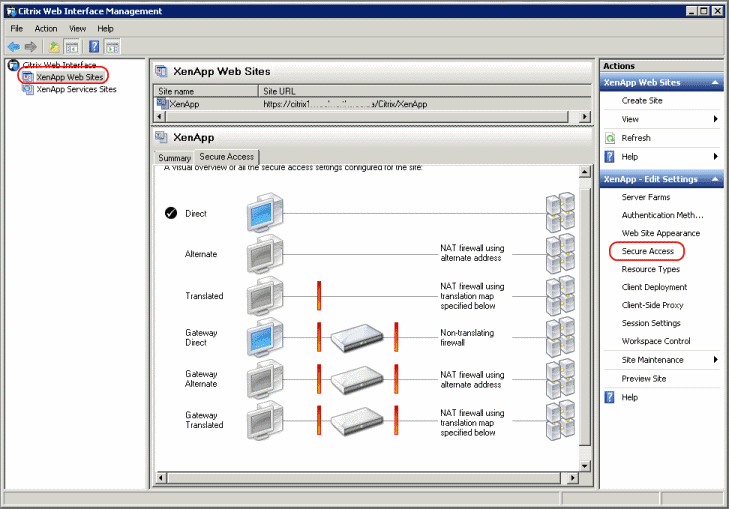Click the Site name column header
The width and height of the screenshot is (729, 509).
click(x=206, y=91)
